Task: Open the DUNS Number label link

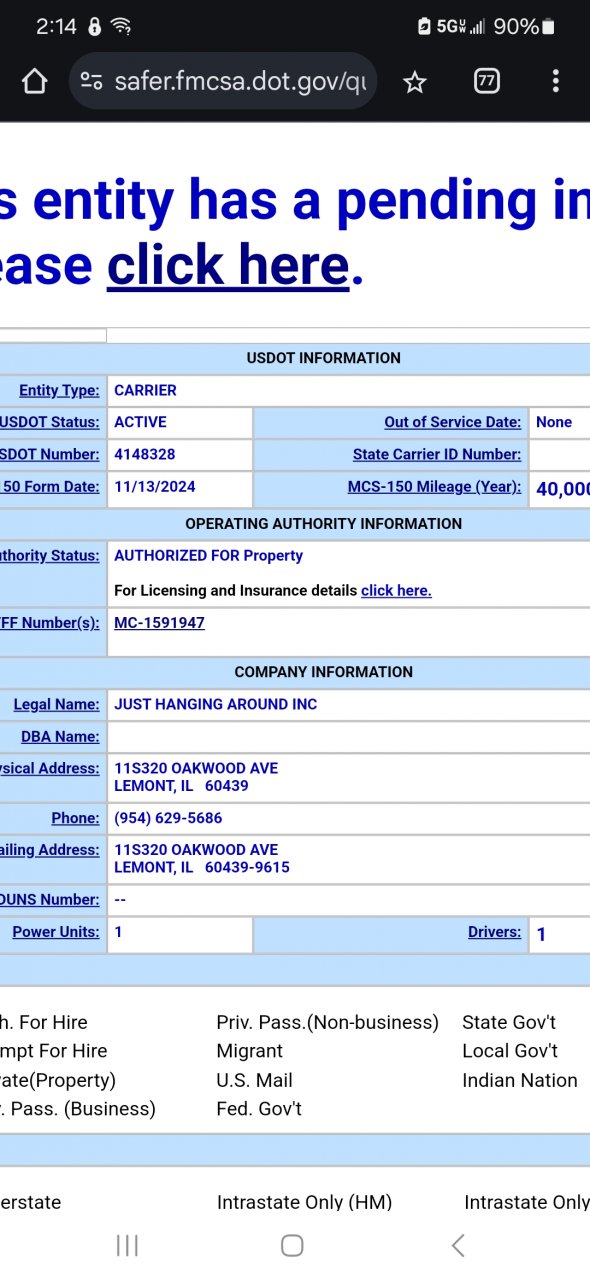Action: (50, 900)
